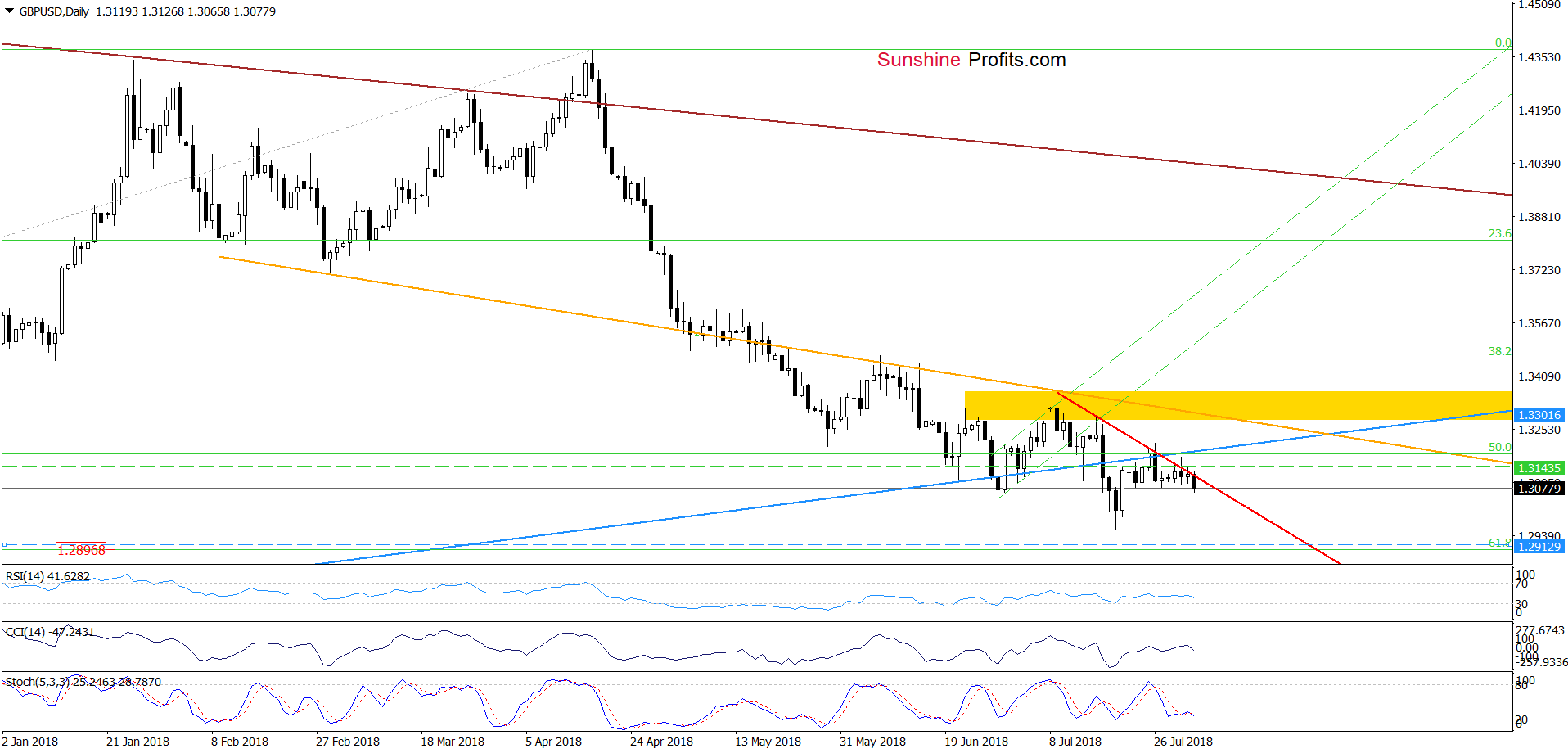This screenshot has width=1568, height=753.
Task: Select the 1.37230 price scale value
Action: 1539,270
